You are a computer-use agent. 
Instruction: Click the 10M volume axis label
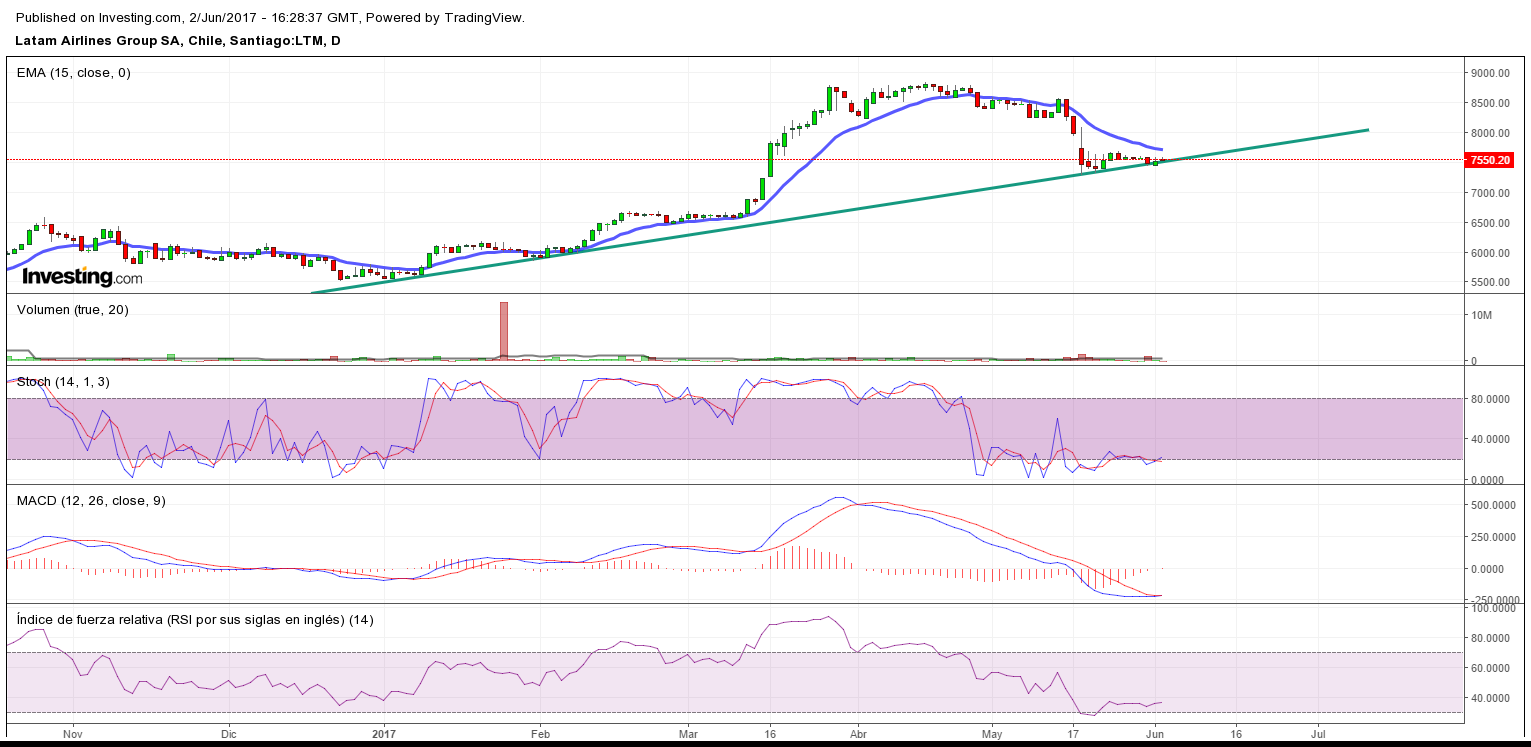pos(1480,315)
